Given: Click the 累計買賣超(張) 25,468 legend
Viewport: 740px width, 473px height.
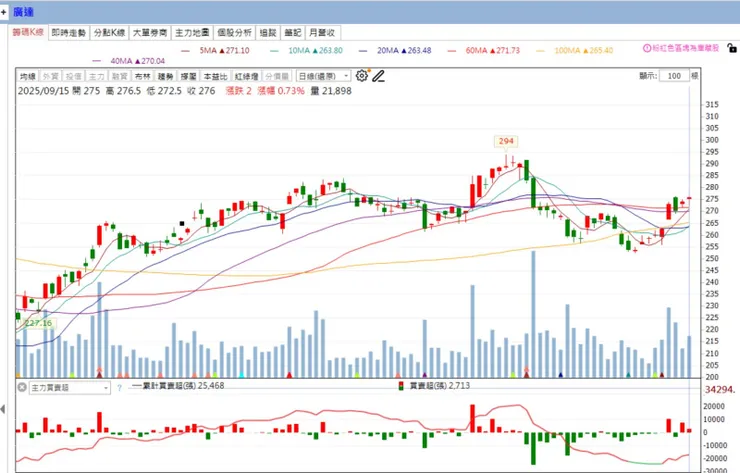Looking at the screenshot, I should (179, 386).
